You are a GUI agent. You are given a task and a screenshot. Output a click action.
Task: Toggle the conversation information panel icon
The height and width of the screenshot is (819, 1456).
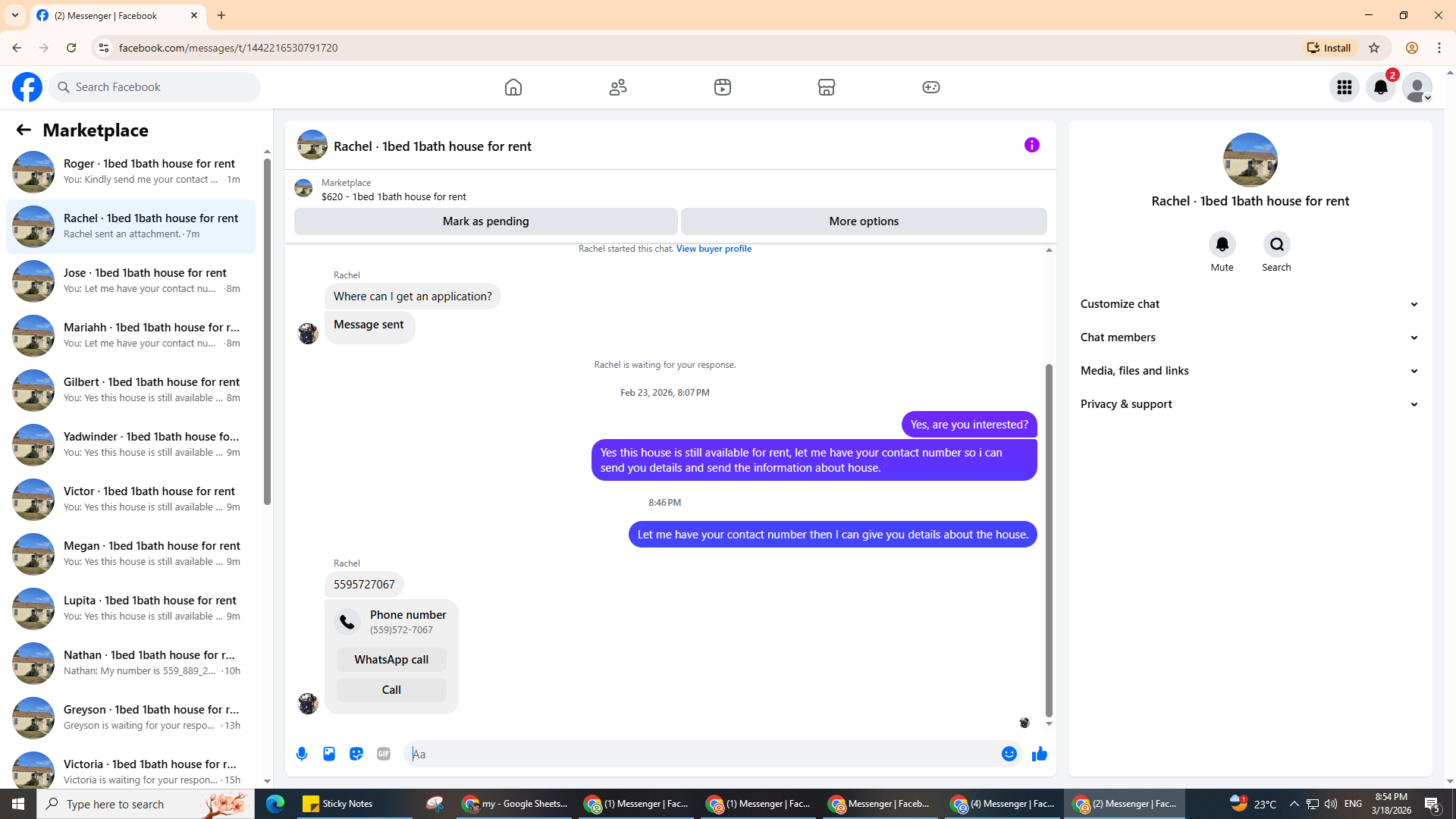coord(1031,145)
